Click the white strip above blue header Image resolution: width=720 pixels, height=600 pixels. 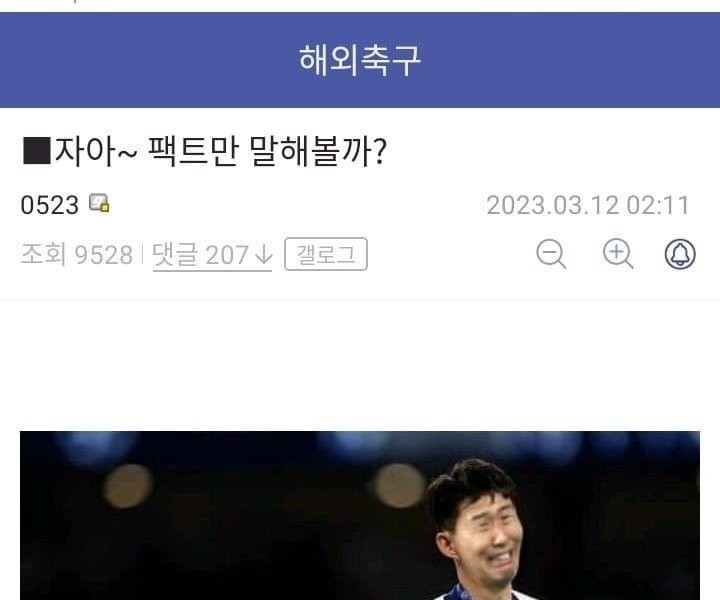[x=360, y=6]
